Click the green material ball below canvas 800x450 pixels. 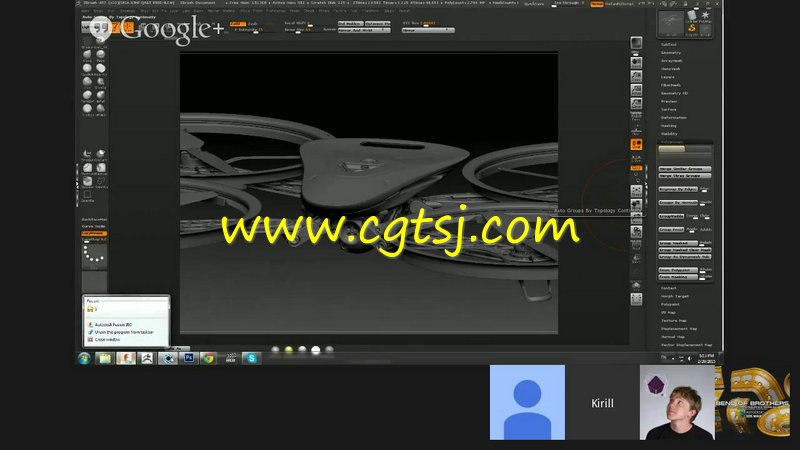coord(289,350)
